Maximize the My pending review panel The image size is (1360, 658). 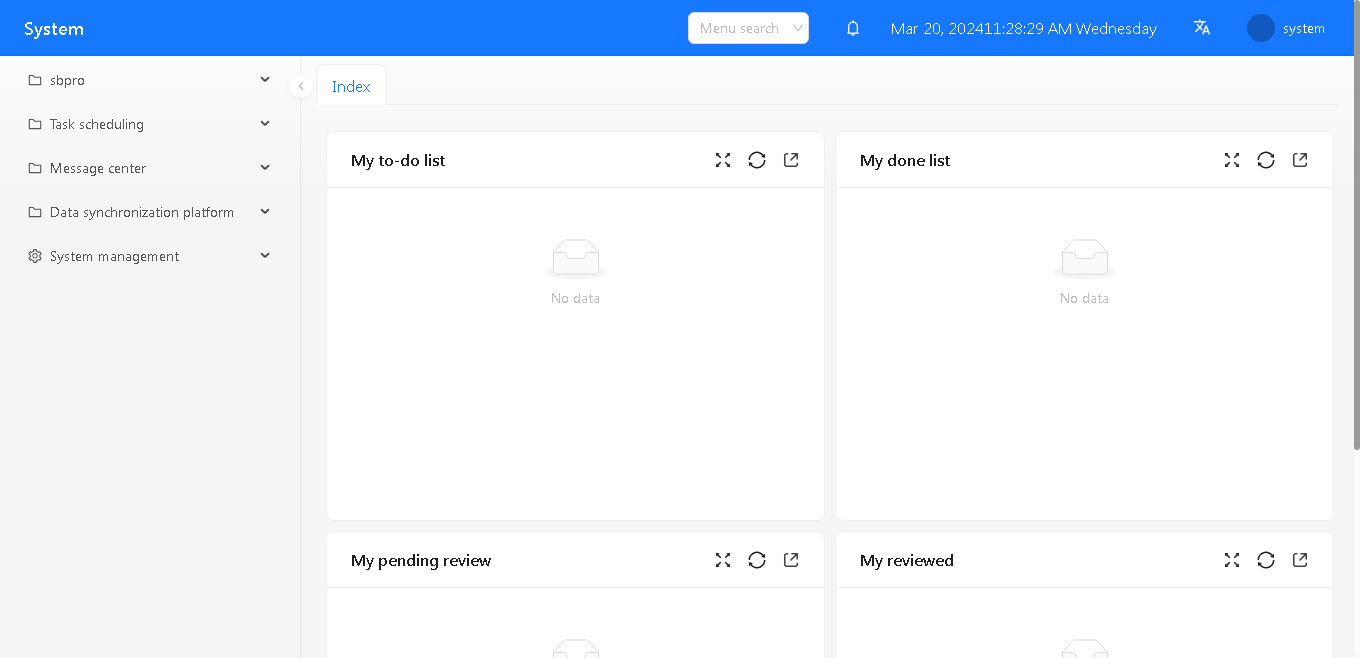pos(723,560)
